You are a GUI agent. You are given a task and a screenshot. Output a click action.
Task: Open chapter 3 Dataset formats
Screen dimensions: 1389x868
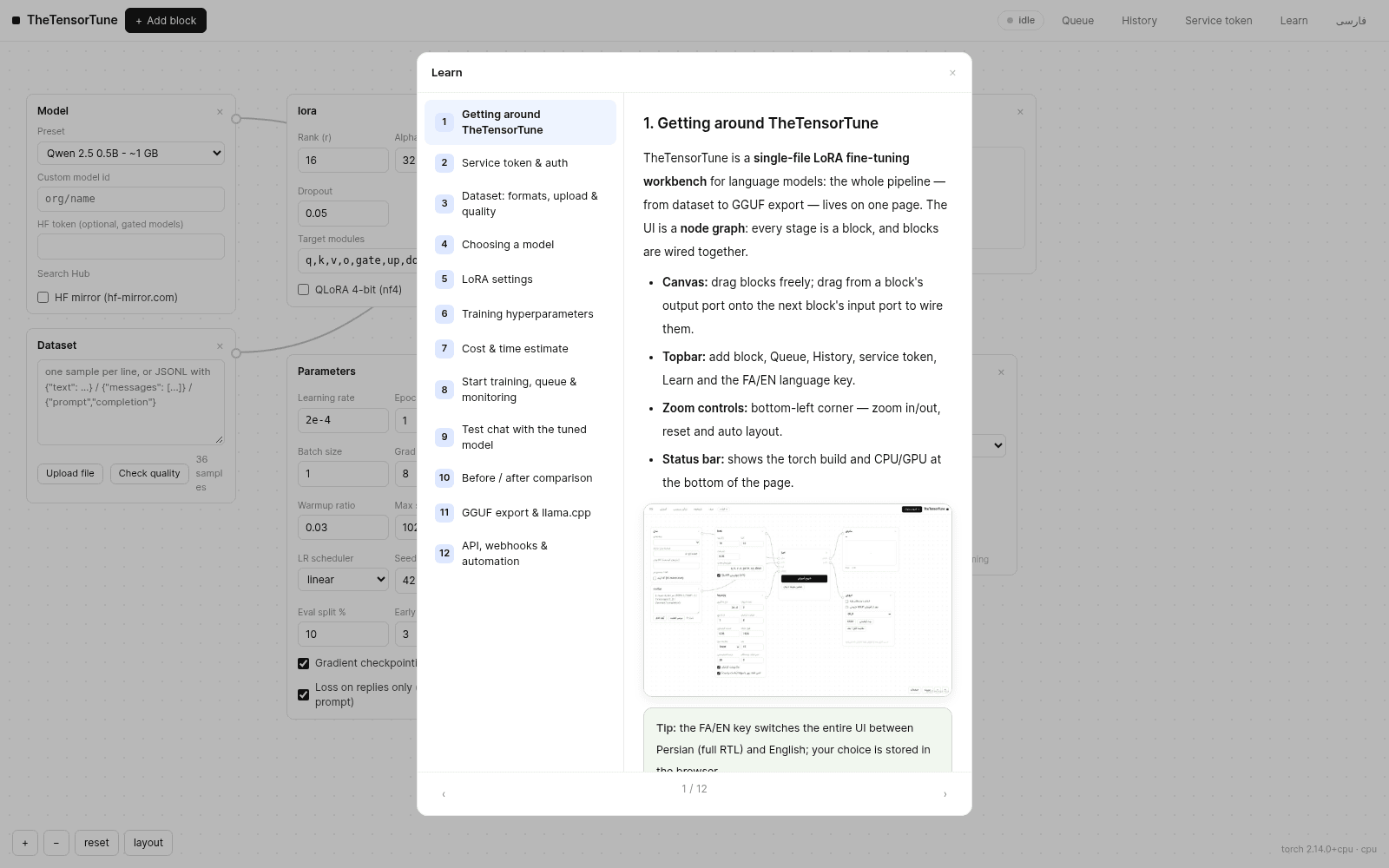[x=521, y=204]
